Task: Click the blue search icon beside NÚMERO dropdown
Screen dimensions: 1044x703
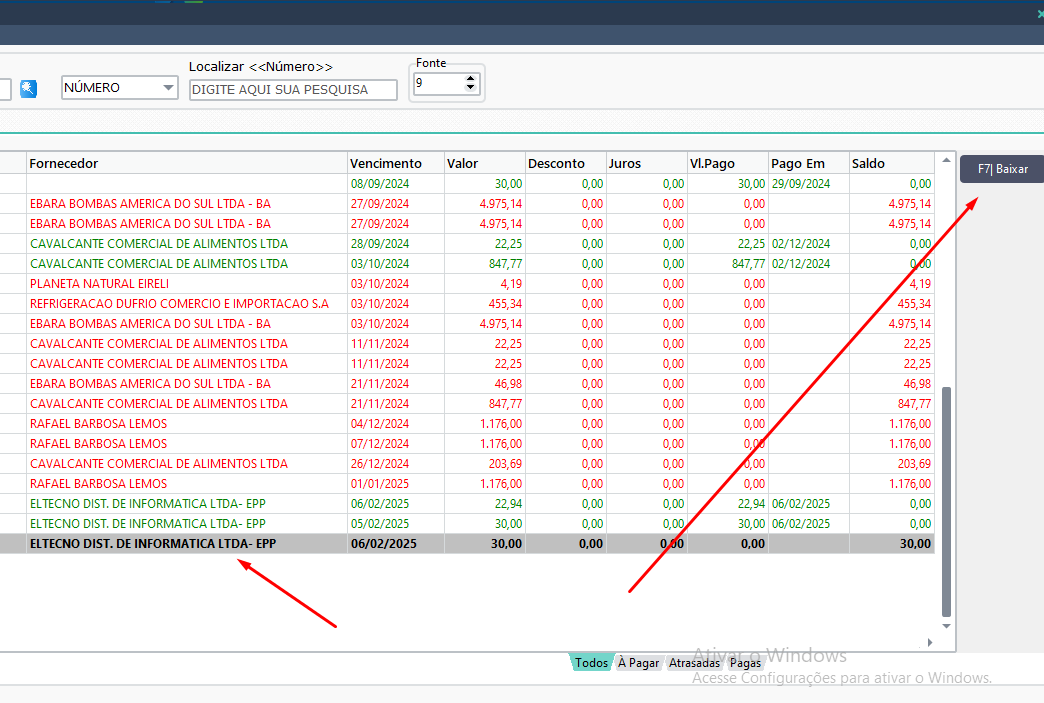Action: tap(28, 89)
